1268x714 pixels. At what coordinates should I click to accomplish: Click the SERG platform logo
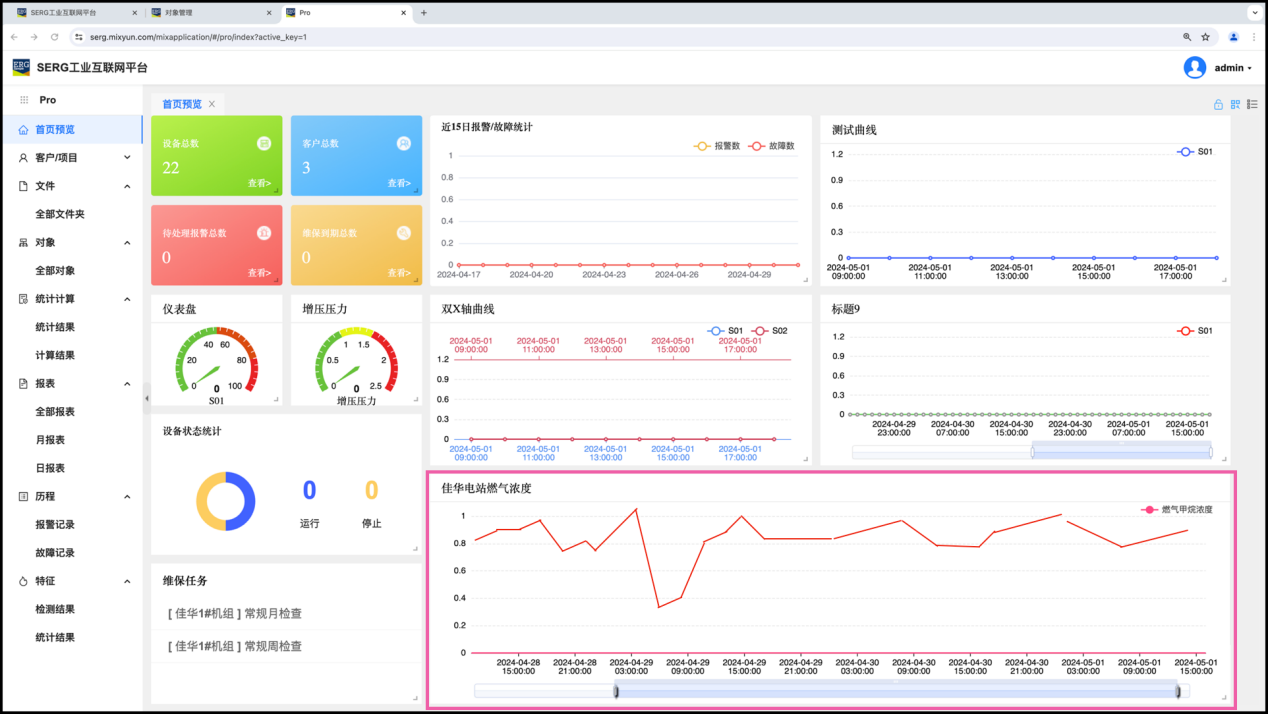pos(21,67)
